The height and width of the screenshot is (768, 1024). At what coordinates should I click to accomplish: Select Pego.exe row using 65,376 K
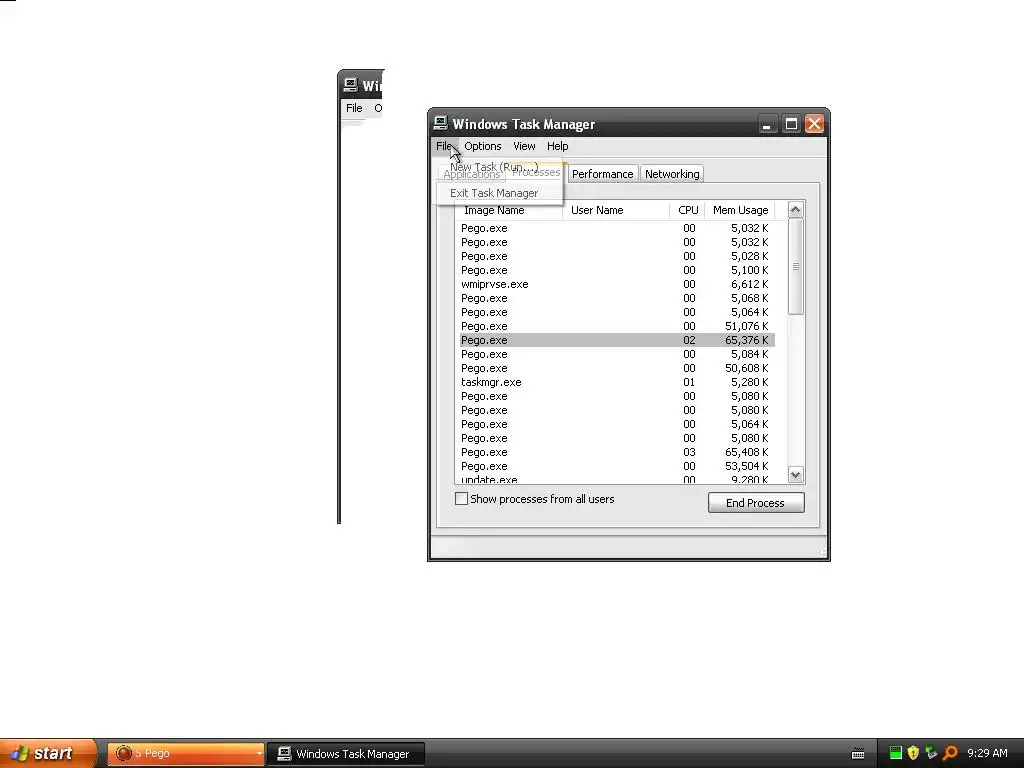click(x=617, y=340)
